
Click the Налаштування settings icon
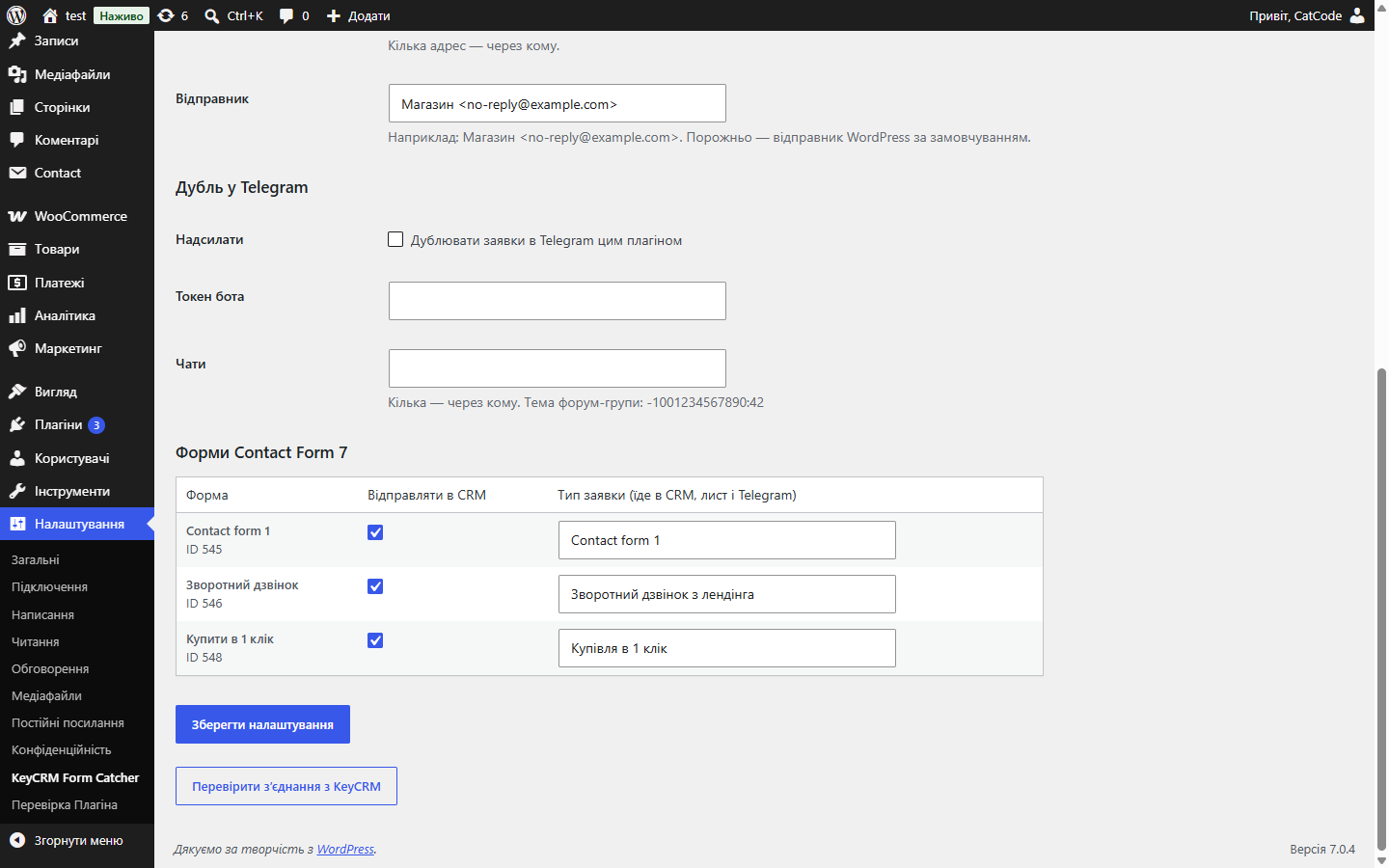click(x=17, y=524)
